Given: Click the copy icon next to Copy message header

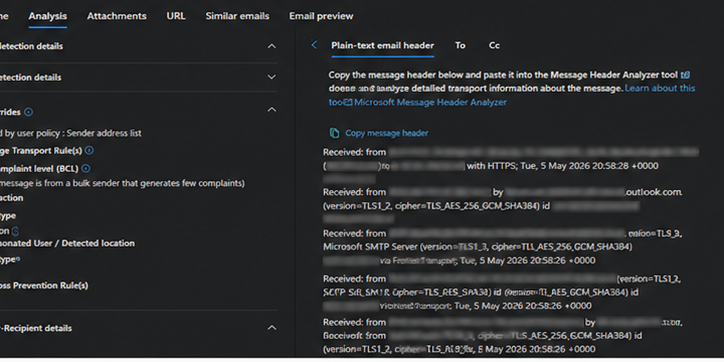Looking at the screenshot, I should (334, 133).
